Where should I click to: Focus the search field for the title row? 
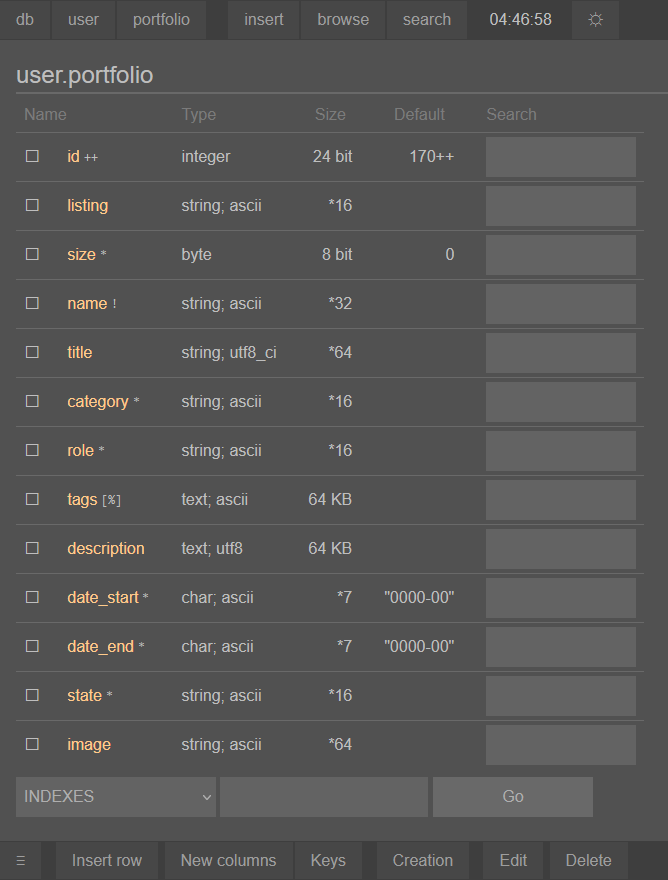[x=560, y=353]
